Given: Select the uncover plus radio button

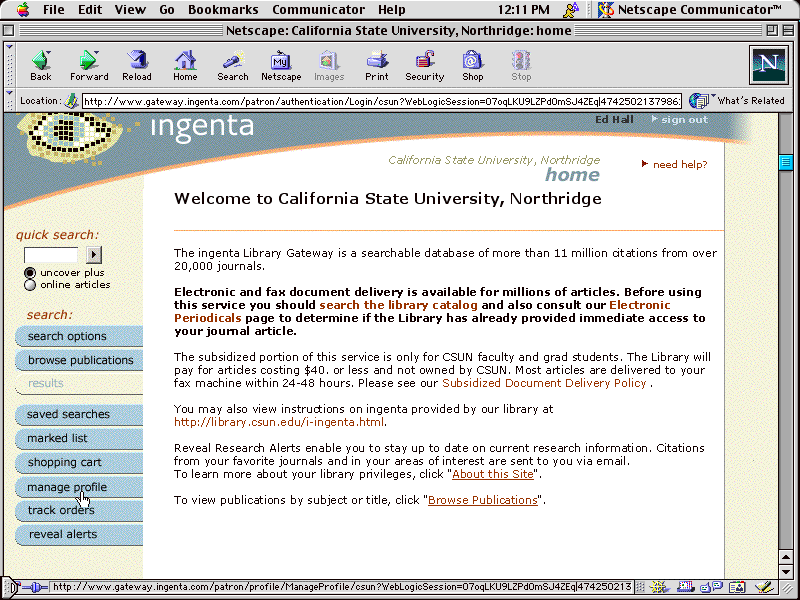Looking at the screenshot, I should 30,273.
